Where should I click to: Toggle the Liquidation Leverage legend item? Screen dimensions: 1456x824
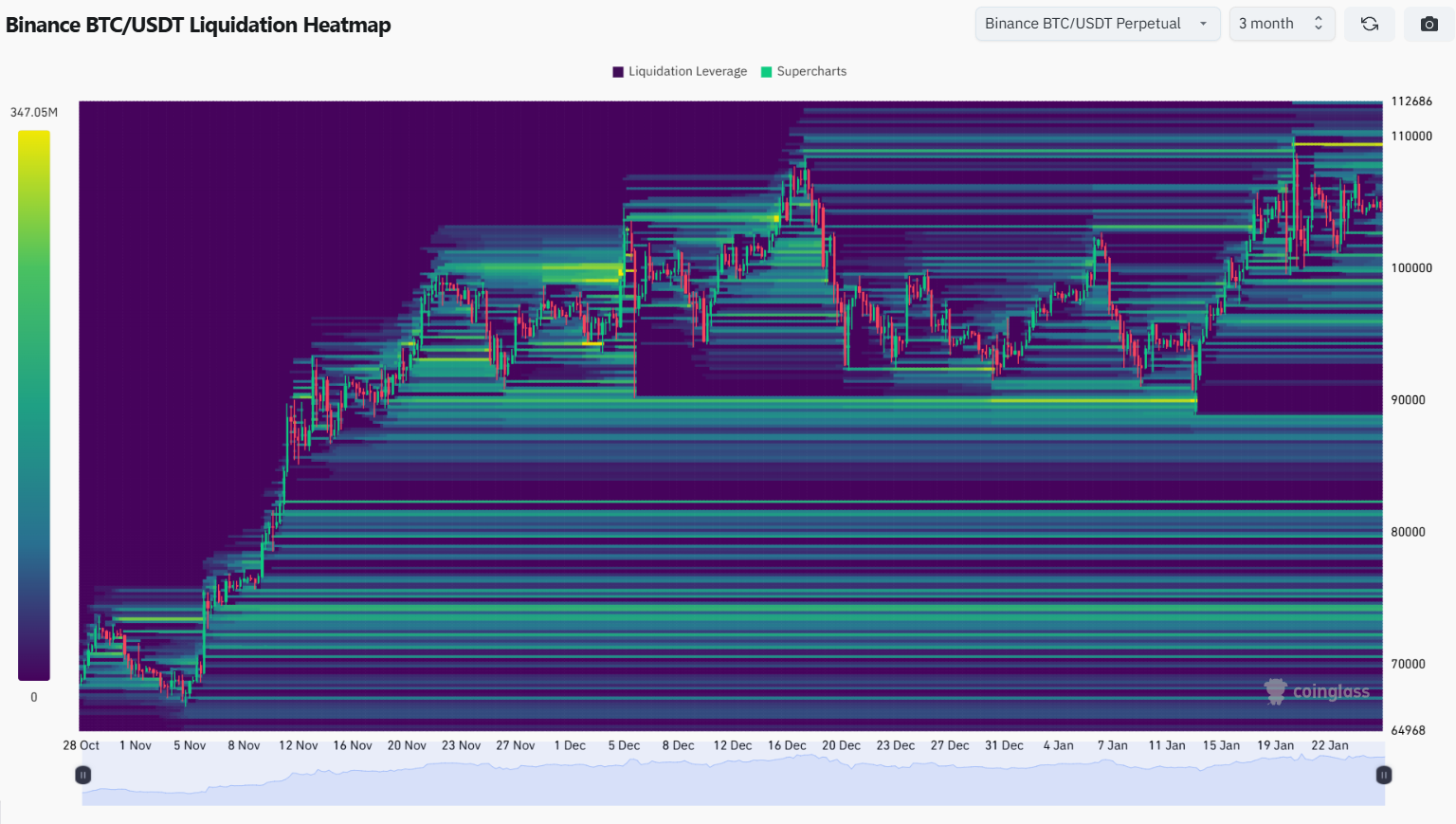point(680,71)
